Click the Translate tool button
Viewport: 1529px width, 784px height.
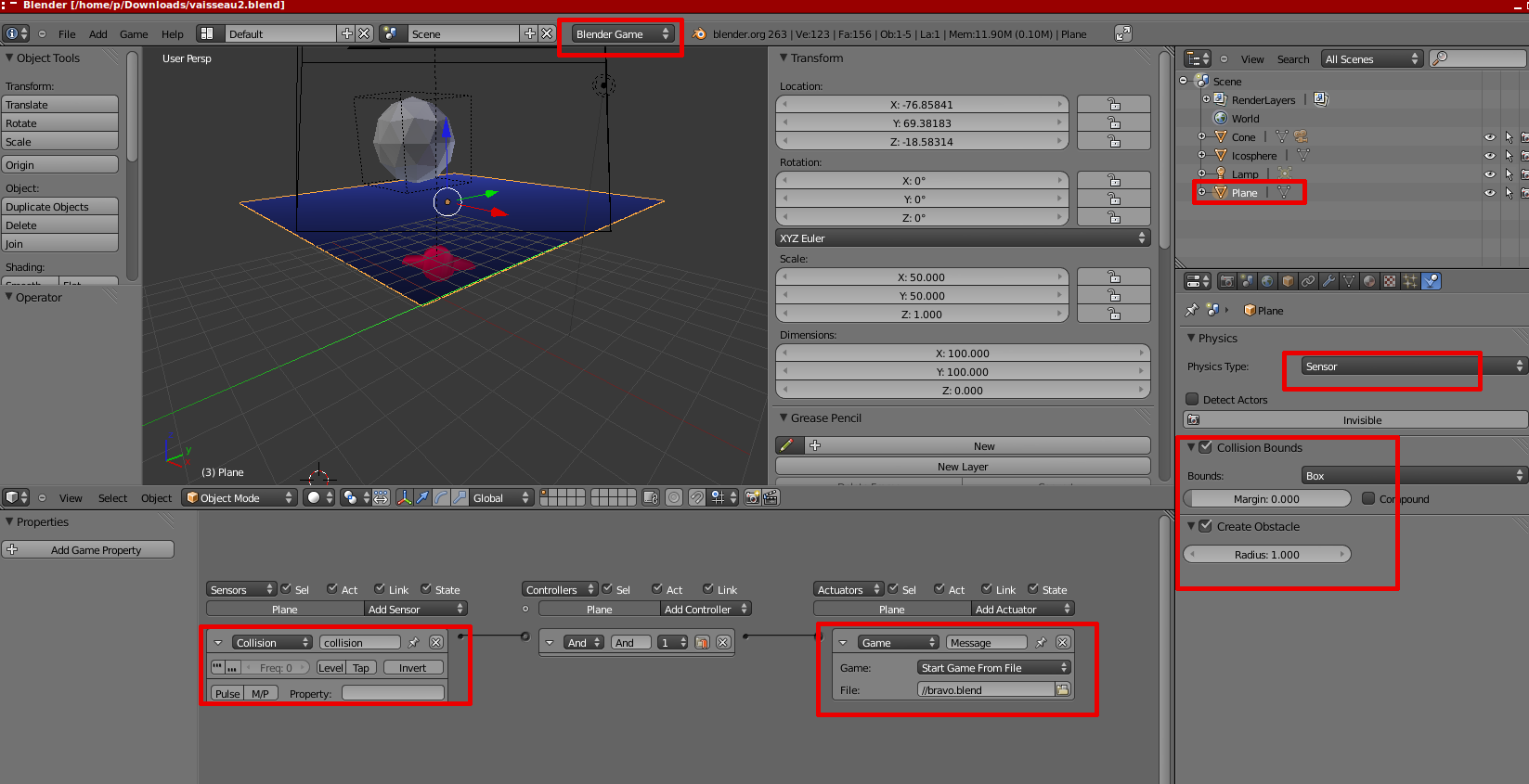[x=60, y=105]
